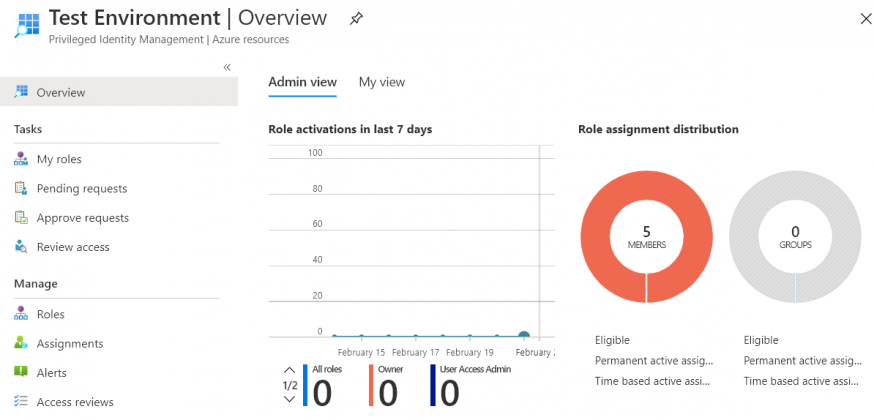874x420 pixels.
Task: Go to next legend page arrow
Action: (290, 399)
